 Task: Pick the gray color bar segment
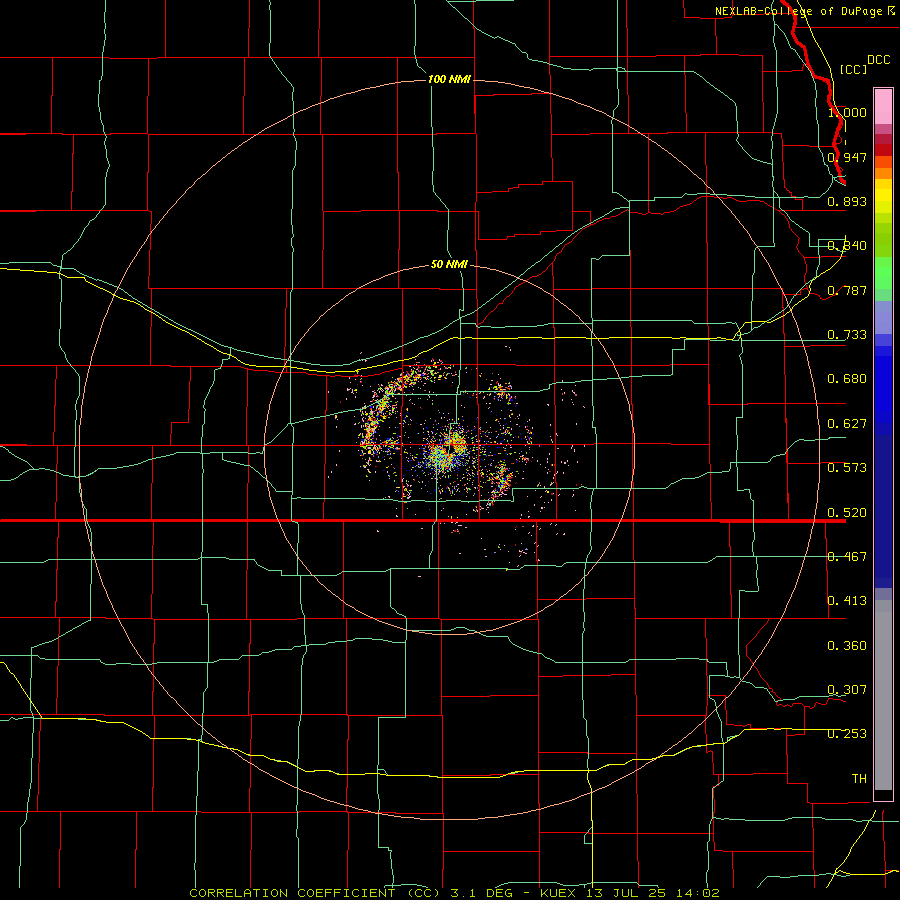coord(883,695)
